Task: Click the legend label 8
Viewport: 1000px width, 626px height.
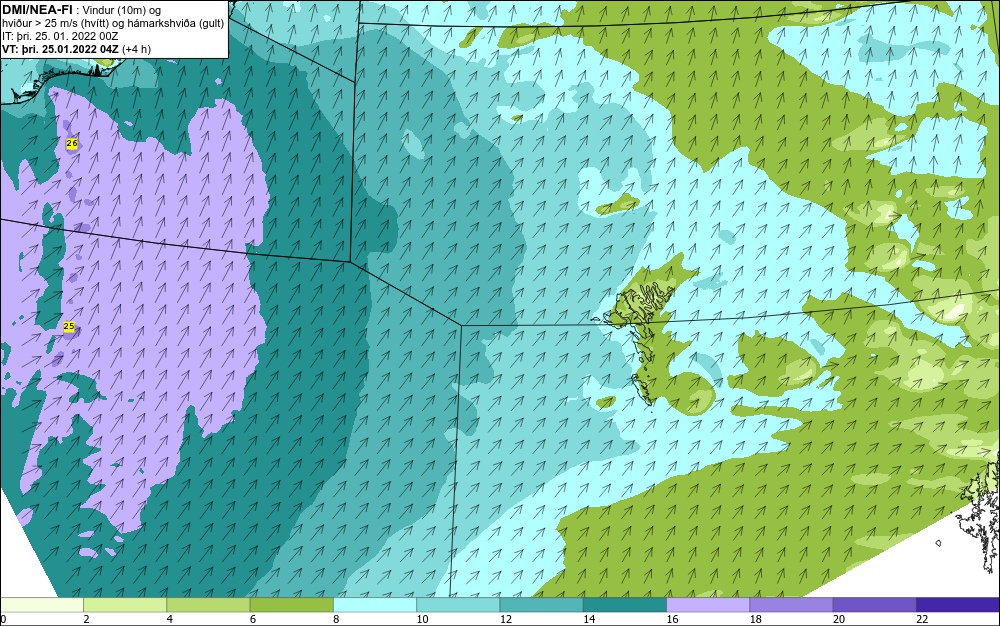Action: (336, 620)
